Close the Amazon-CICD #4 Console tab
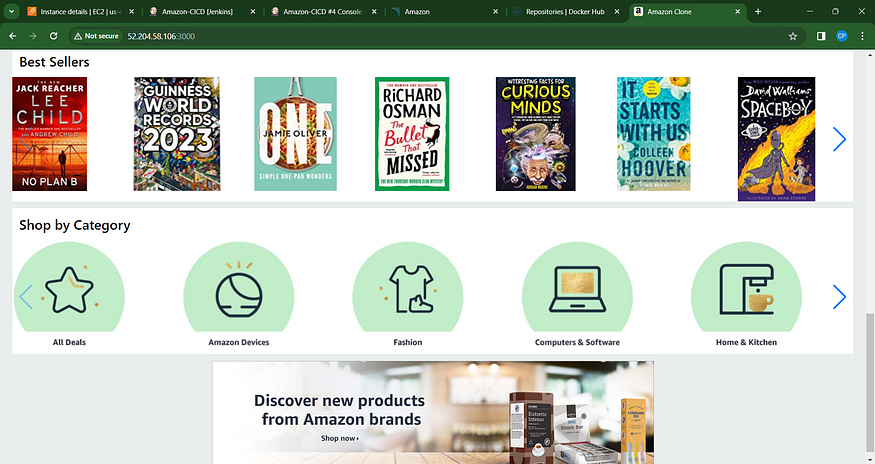 374,12
